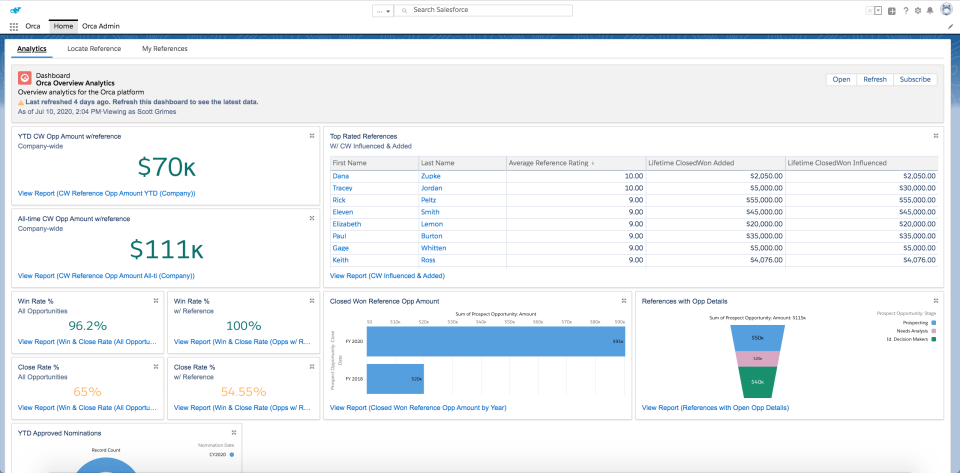Click the pencil edit navigation icon

point(951,27)
